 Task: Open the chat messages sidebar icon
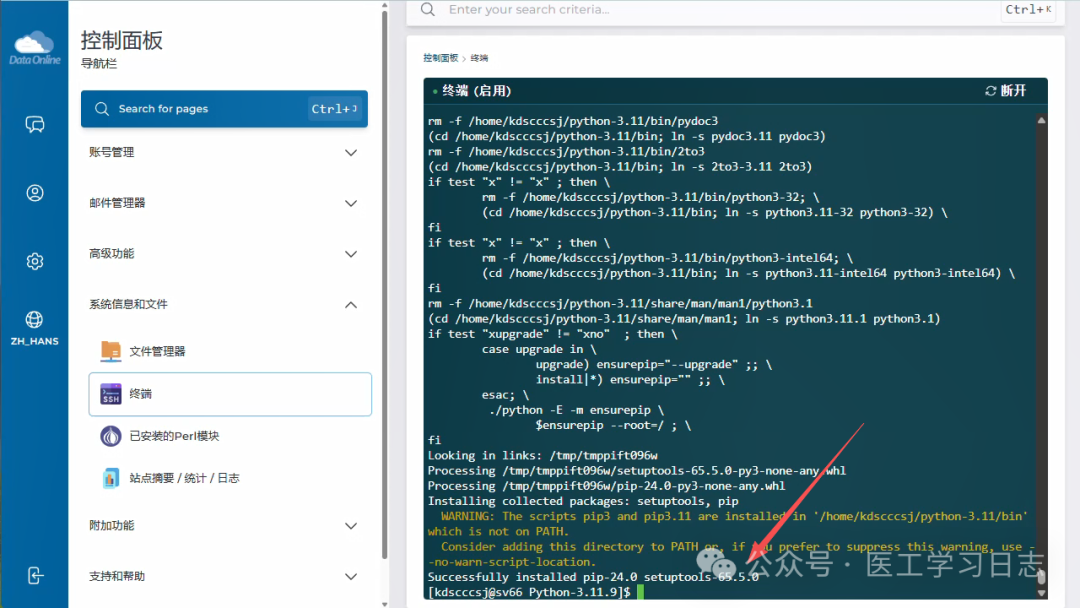(35, 124)
